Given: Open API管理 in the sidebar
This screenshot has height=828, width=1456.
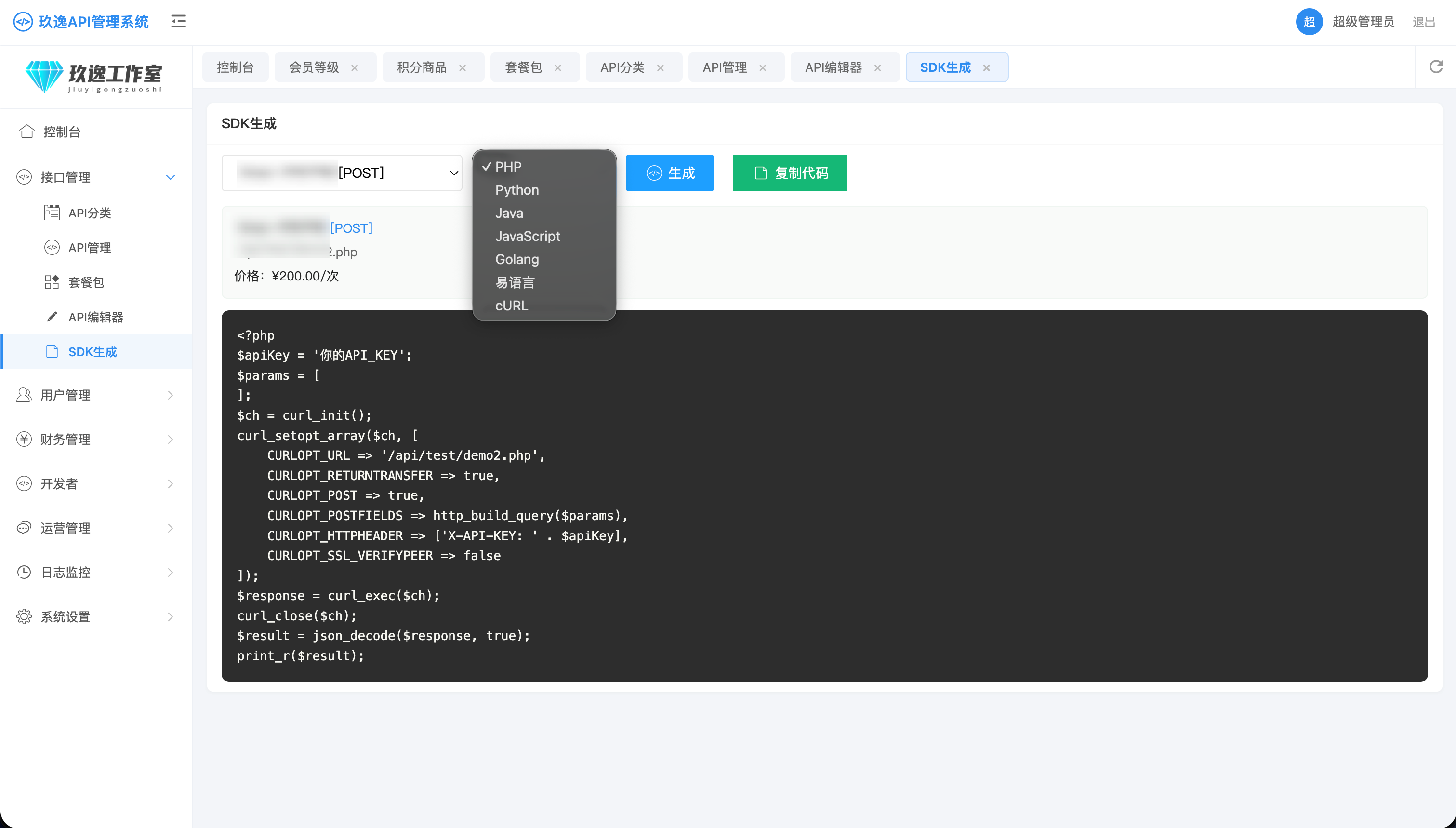Looking at the screenshot, I should 95,247.
